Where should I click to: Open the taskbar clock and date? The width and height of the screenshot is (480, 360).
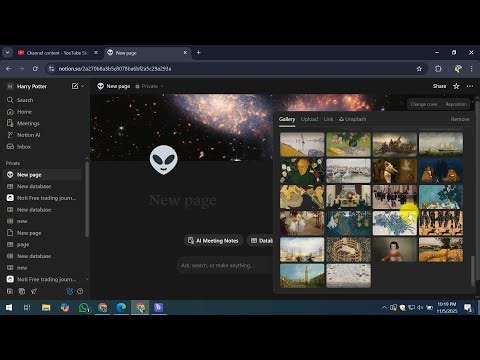tap(447, 307)
